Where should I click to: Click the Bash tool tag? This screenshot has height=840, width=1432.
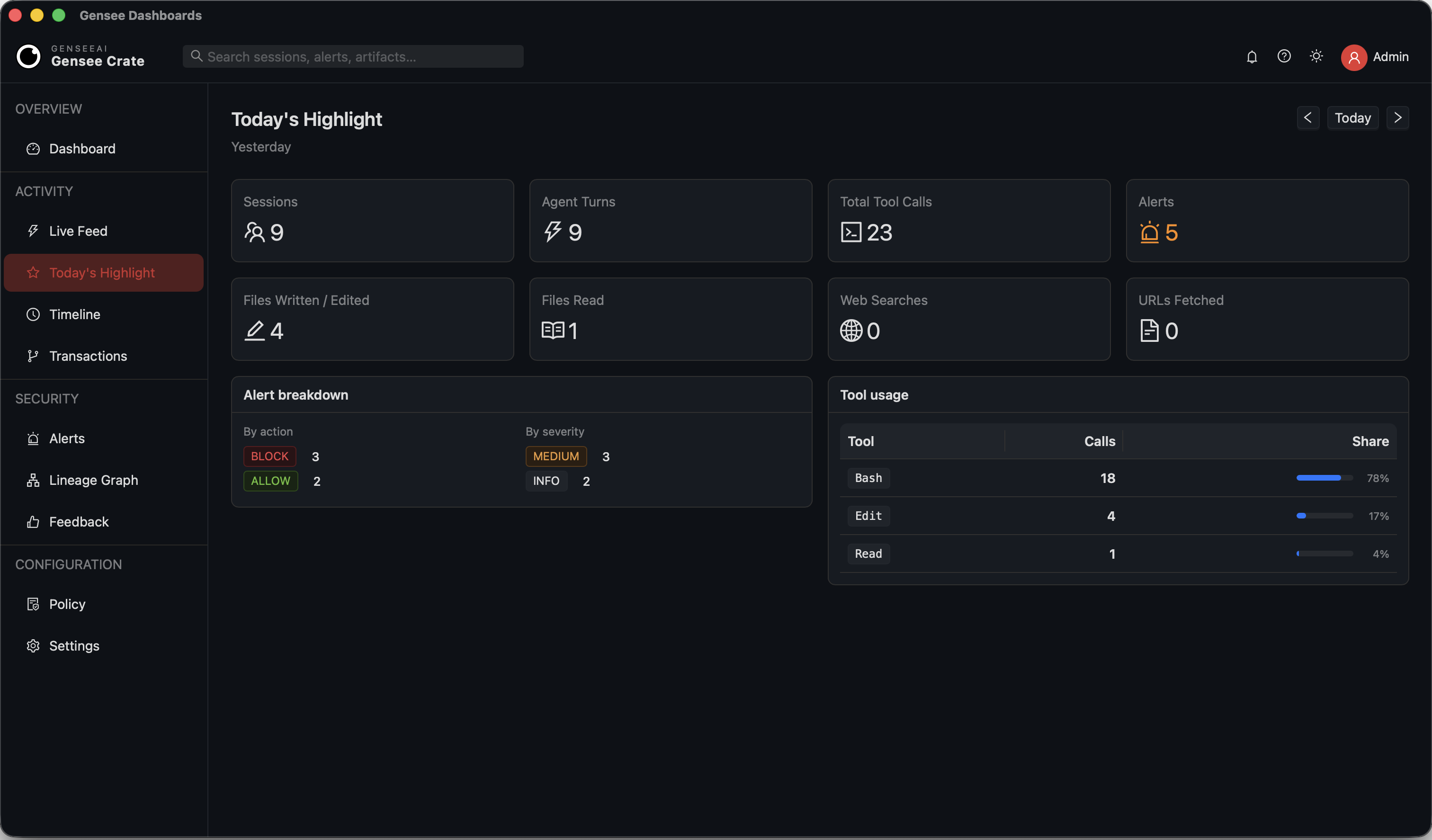click(868, 478)
